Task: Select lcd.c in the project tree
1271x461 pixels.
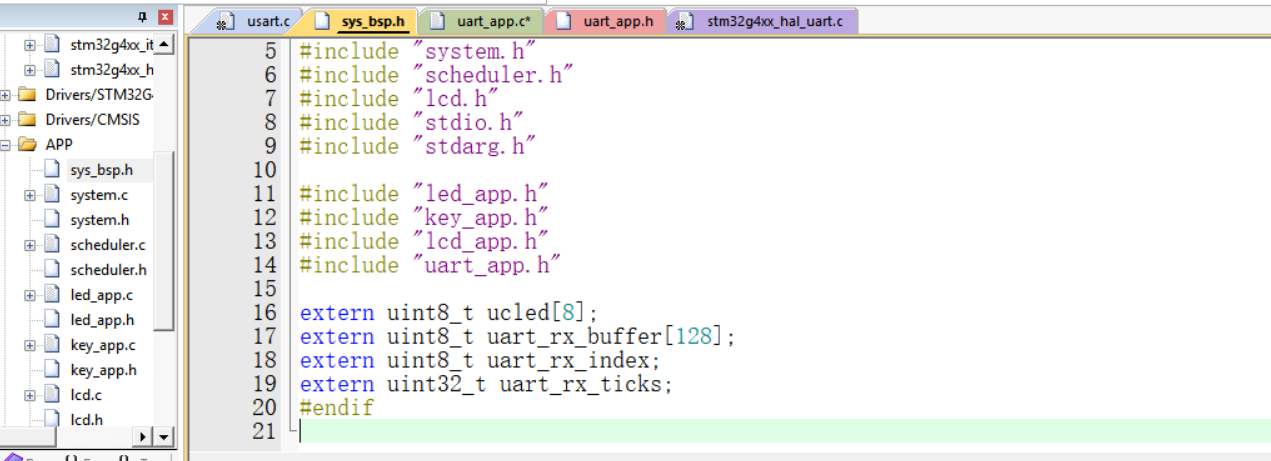Action: click(x=86, y=395)
